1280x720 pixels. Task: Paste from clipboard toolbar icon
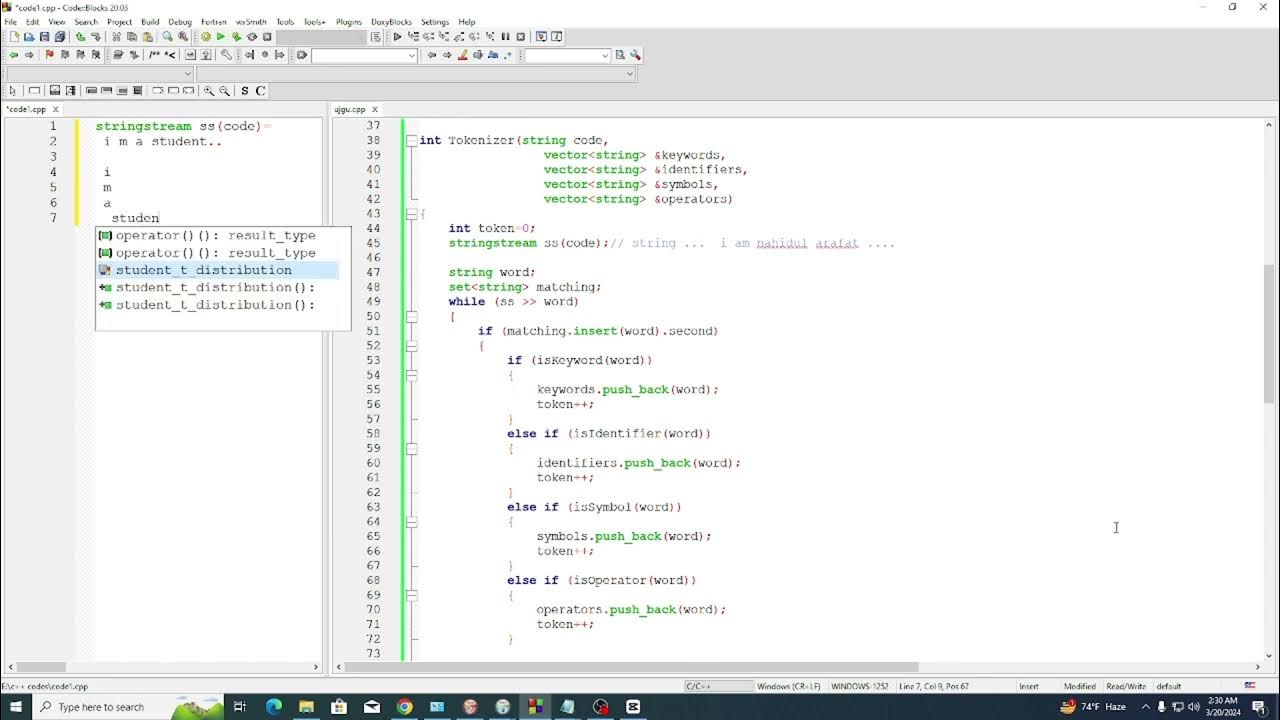pyautogui.click(x=147, y=37)
